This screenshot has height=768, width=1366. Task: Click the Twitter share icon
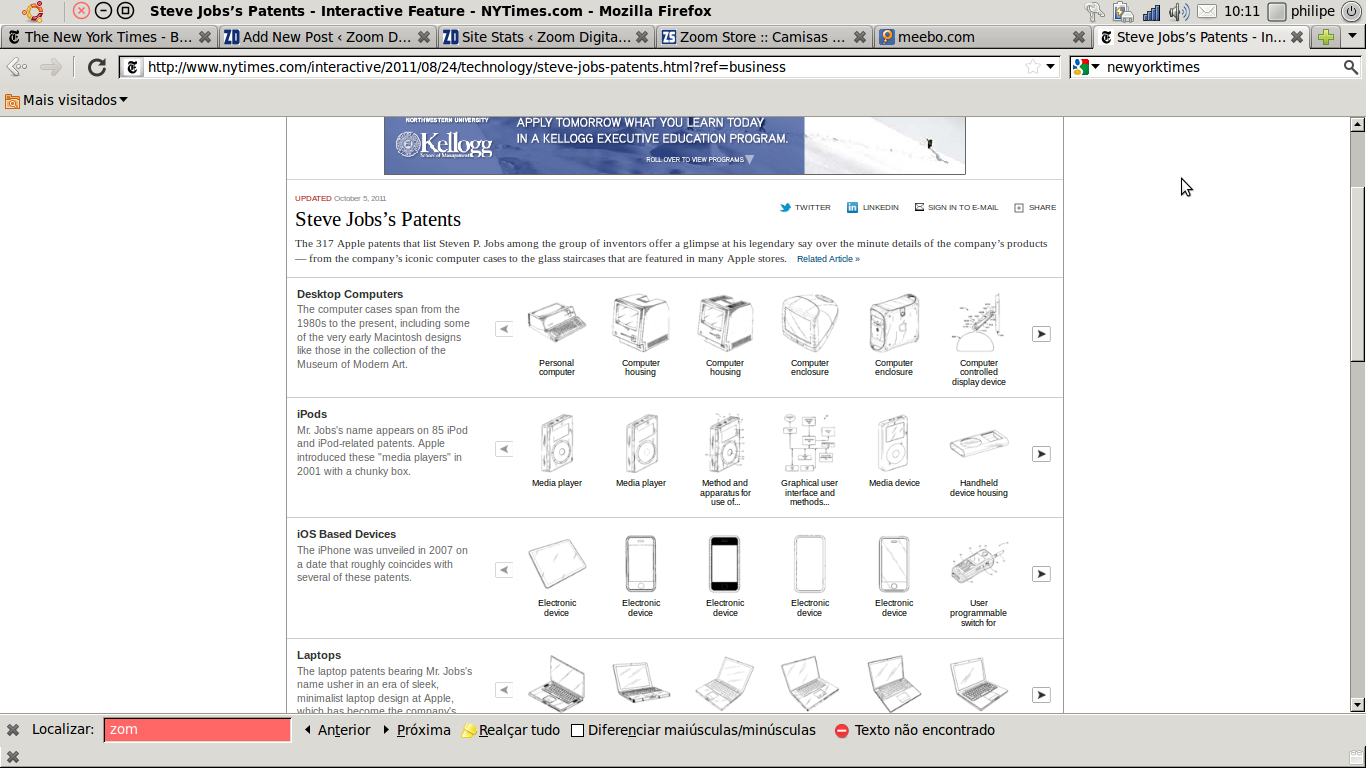[x=786, y=207]
